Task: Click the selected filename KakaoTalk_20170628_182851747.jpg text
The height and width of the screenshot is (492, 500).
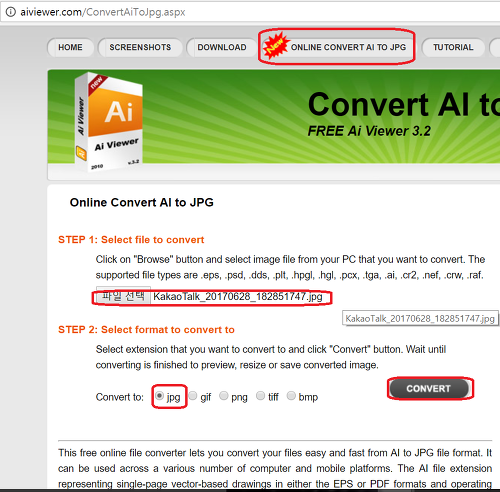Action: pyautogui.click(x=238, y=297)
